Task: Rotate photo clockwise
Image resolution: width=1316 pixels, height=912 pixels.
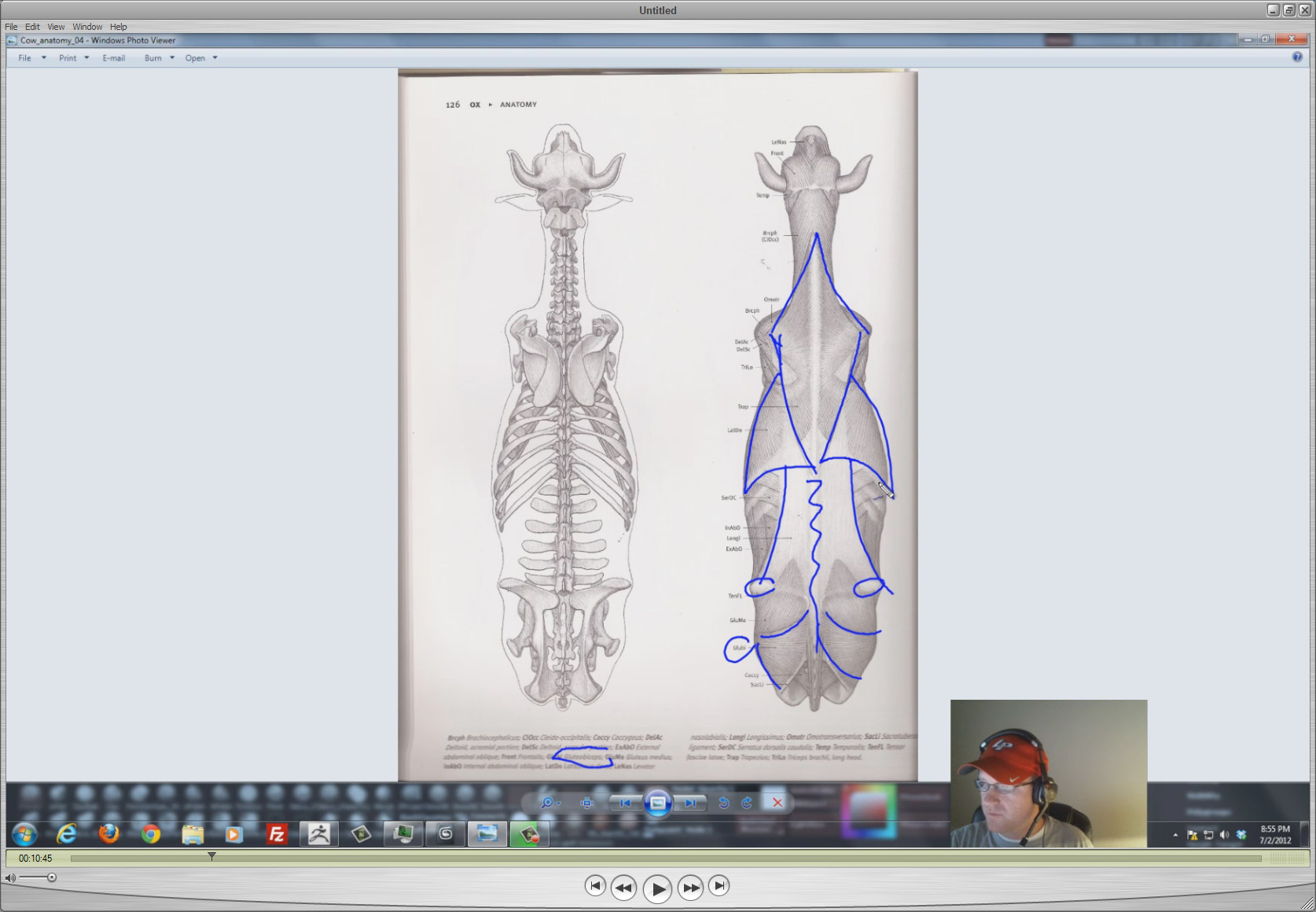Action: [747, 803]
